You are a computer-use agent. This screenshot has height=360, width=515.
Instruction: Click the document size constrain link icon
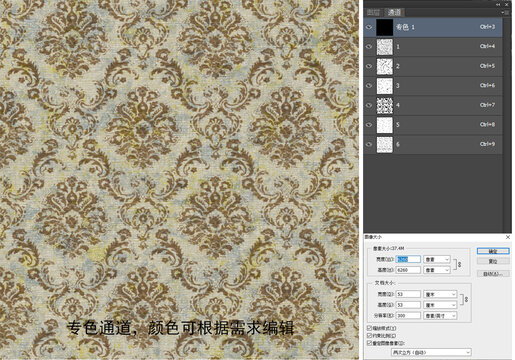click(x=466, y=299)
